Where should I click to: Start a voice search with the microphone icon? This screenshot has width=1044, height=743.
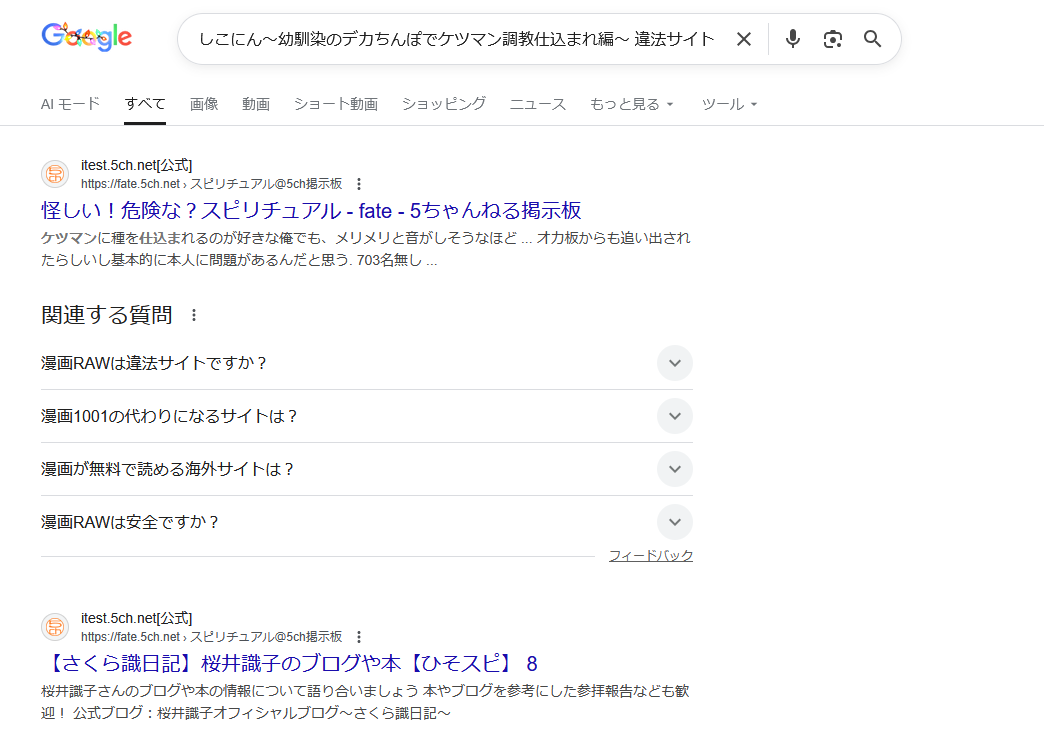pyautogui.click(x=792, y=38)
